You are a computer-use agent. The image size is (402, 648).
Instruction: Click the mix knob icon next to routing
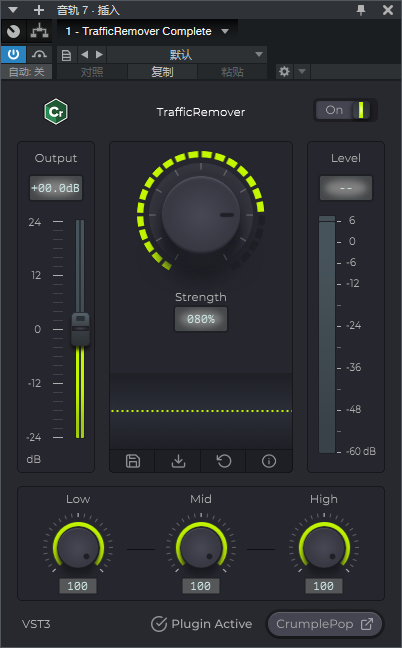pyautogui.click(x=13, y=31)
